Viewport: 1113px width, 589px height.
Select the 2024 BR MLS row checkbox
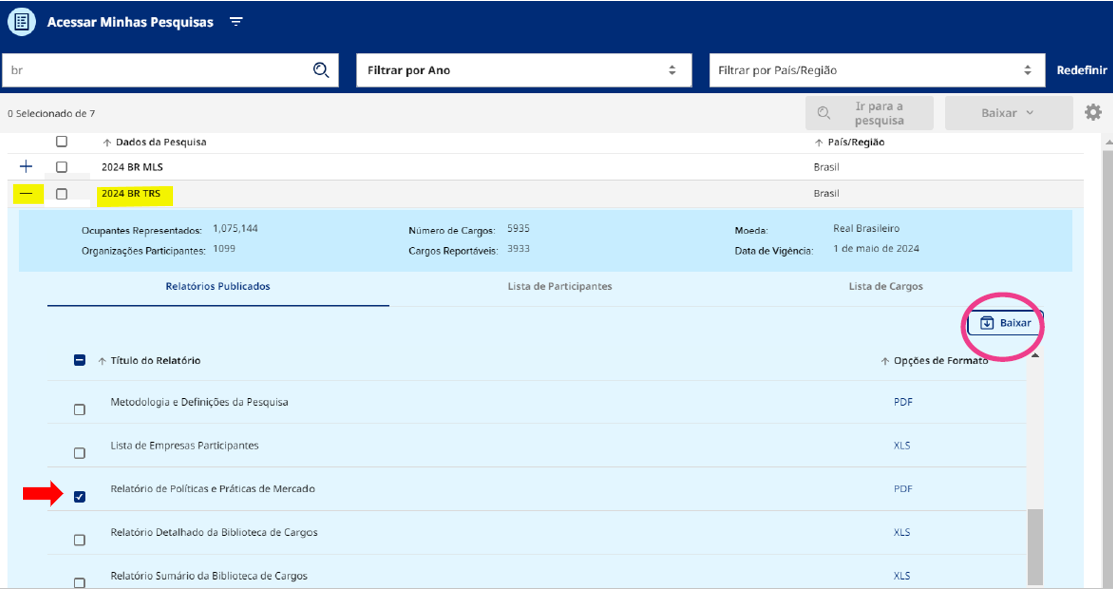[x=62, y=167]
